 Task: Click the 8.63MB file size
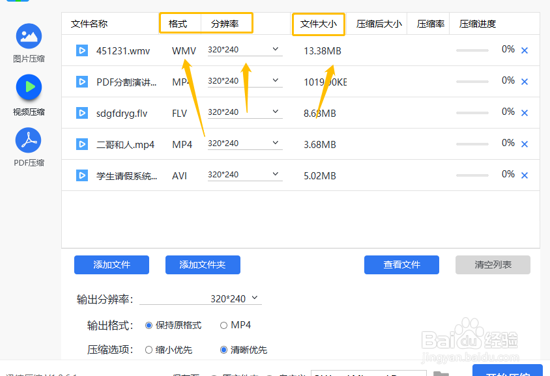click(x=320, y=113)
